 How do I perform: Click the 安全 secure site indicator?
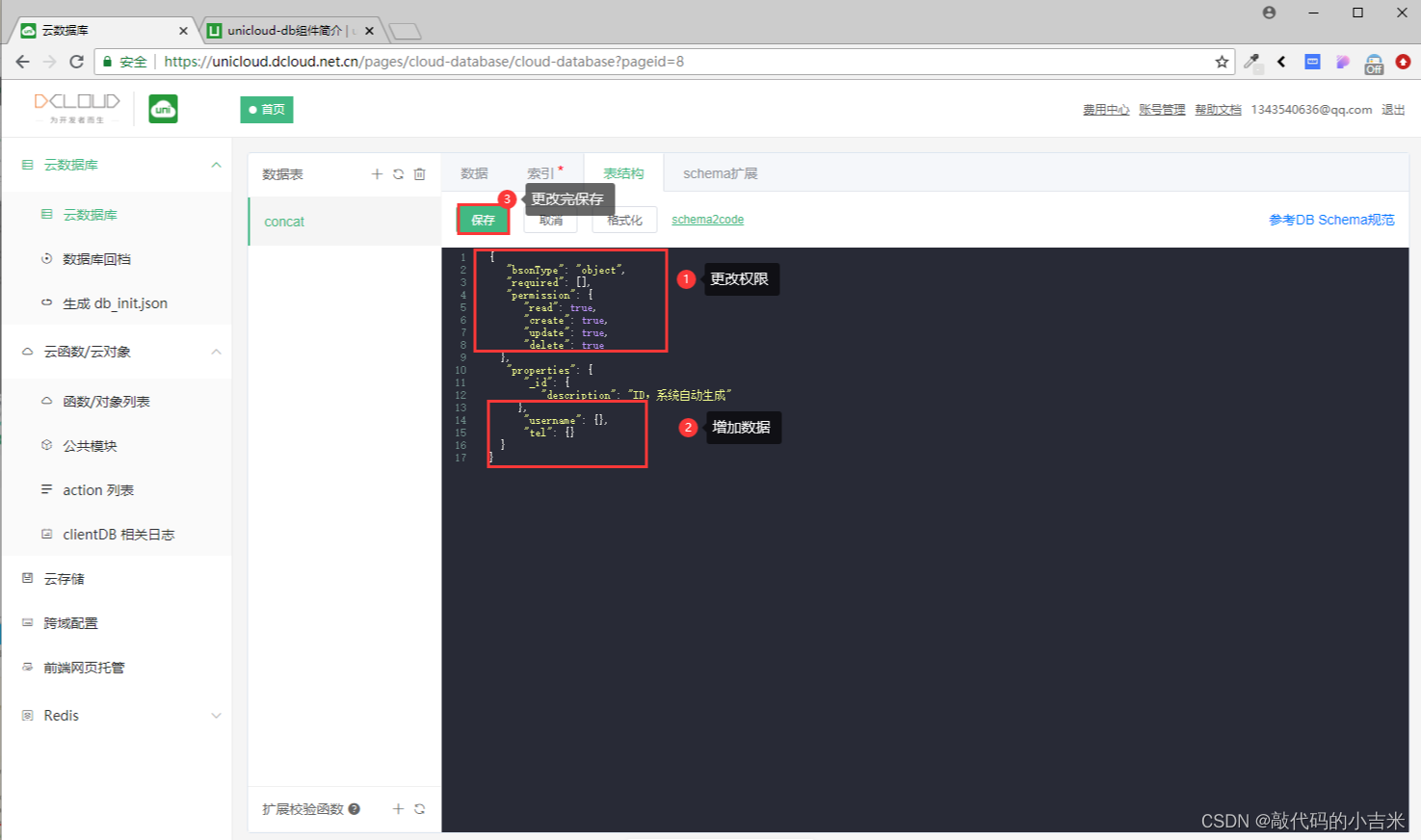(125, 62)
